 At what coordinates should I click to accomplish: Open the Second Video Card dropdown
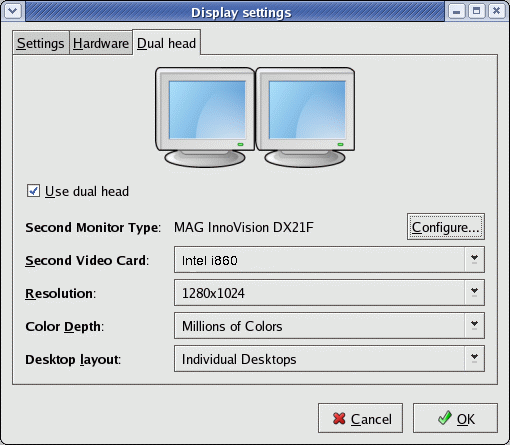point(329,260)
